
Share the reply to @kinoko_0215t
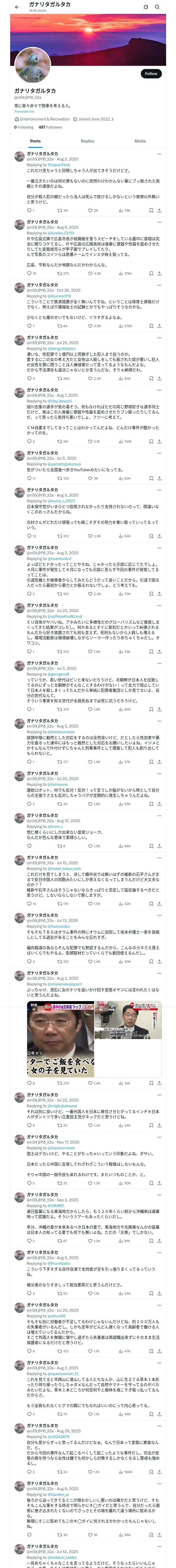click(160, 274)
